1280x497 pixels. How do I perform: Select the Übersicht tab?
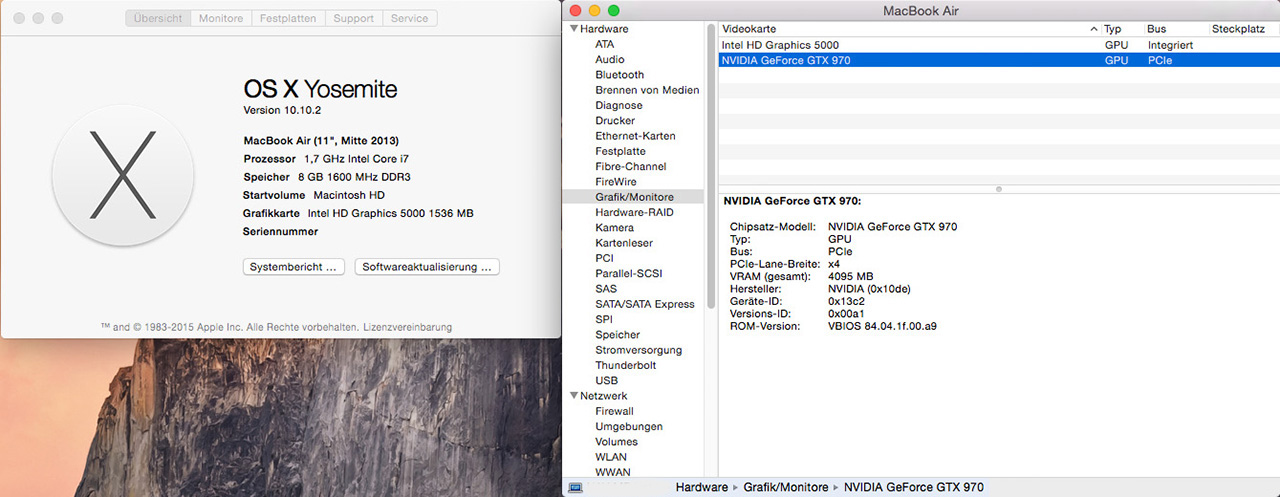pos(158,18)
